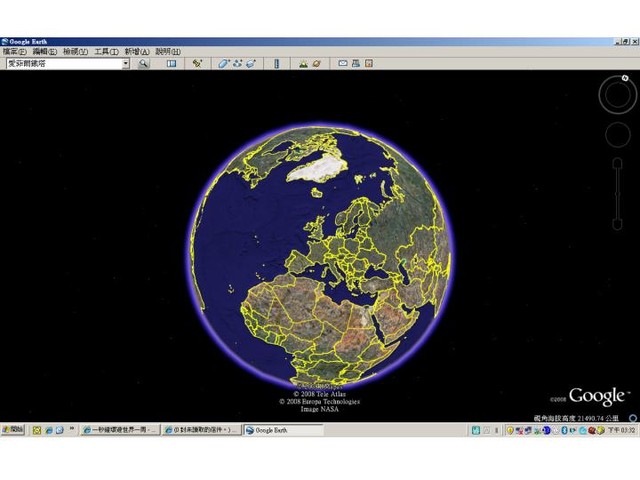This screenshot has height=480, width=640.
Task: Expand the search history dropdown arrow
Action: click(126, 64)
